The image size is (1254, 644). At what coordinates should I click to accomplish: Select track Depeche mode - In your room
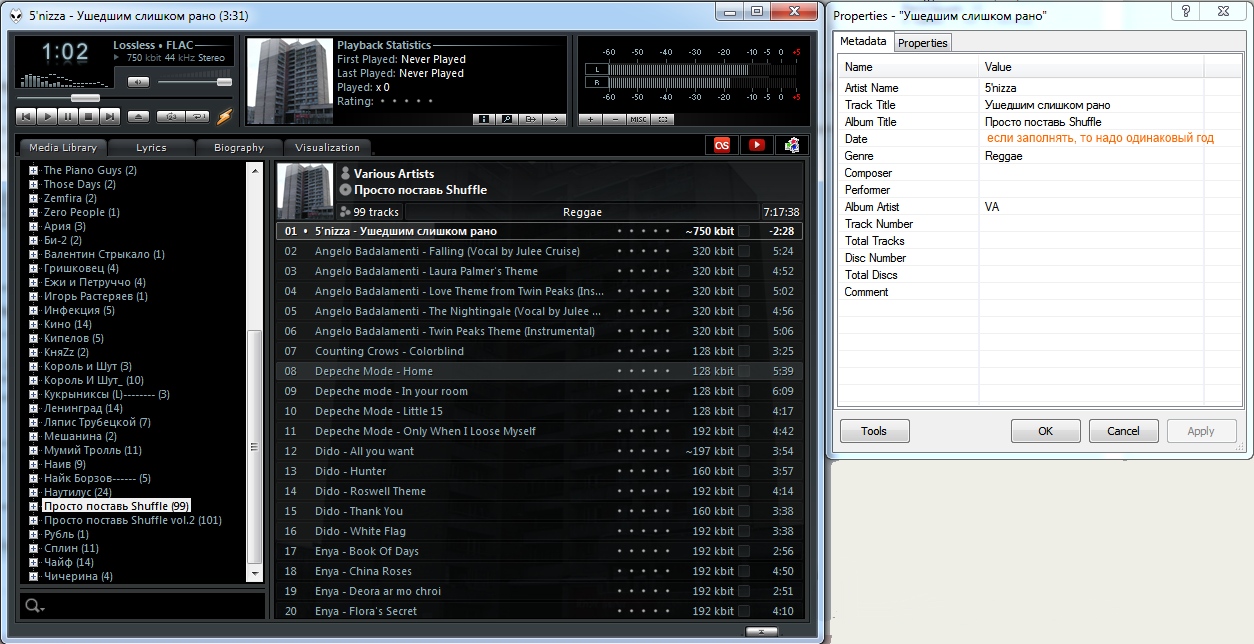[539, 391]
